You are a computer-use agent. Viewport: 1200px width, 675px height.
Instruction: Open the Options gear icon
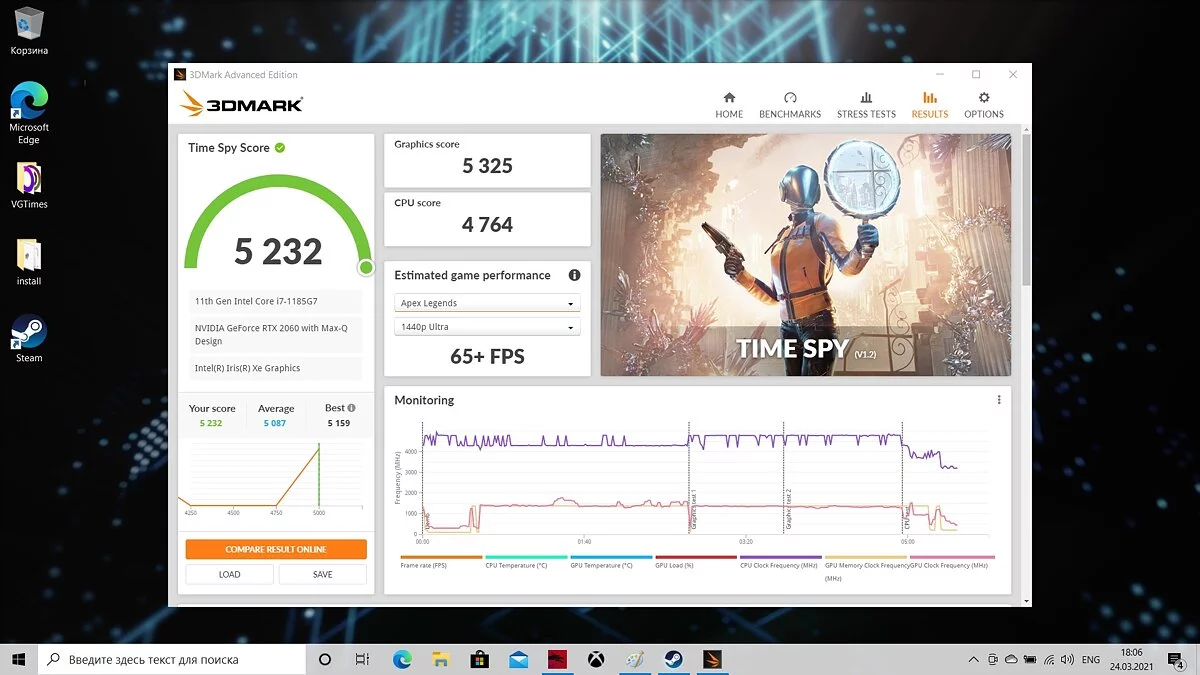[x=984, y=98]
